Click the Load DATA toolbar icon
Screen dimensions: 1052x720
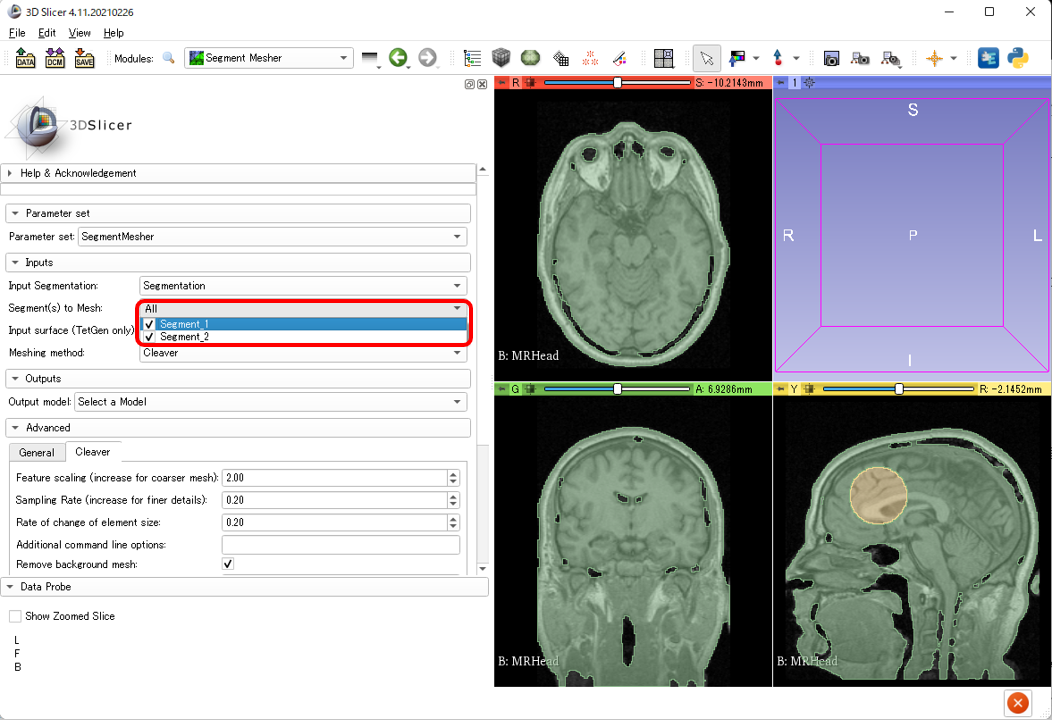[25, 59]
